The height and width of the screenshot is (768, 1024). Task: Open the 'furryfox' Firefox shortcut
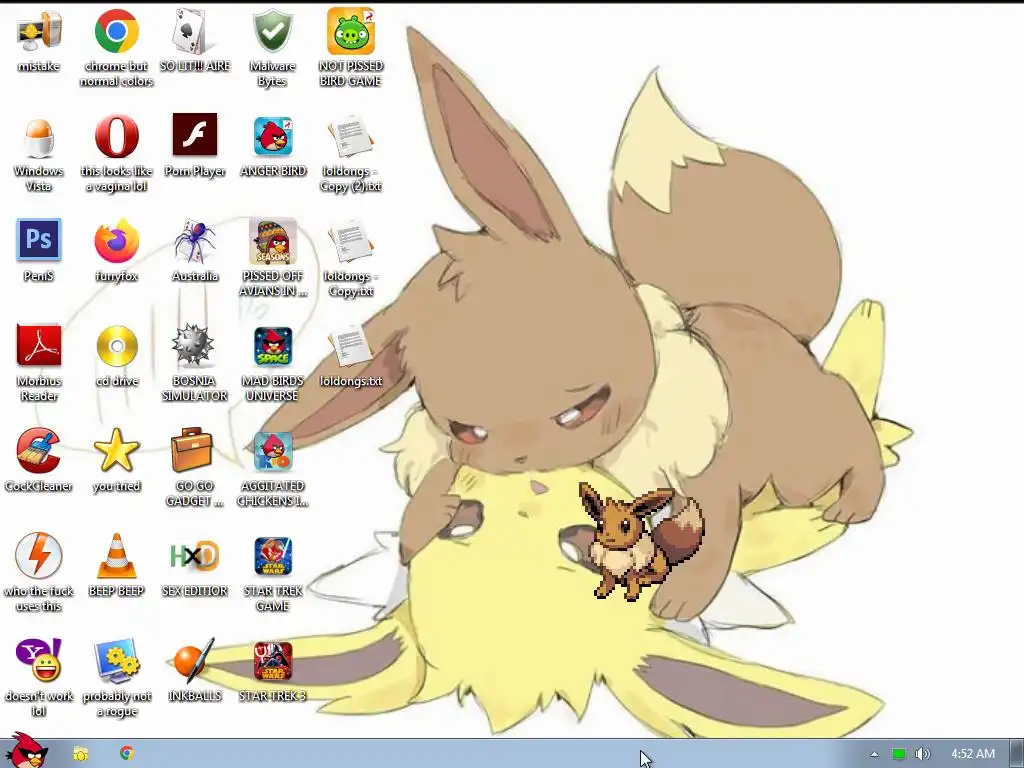click(x=116, y=241)
